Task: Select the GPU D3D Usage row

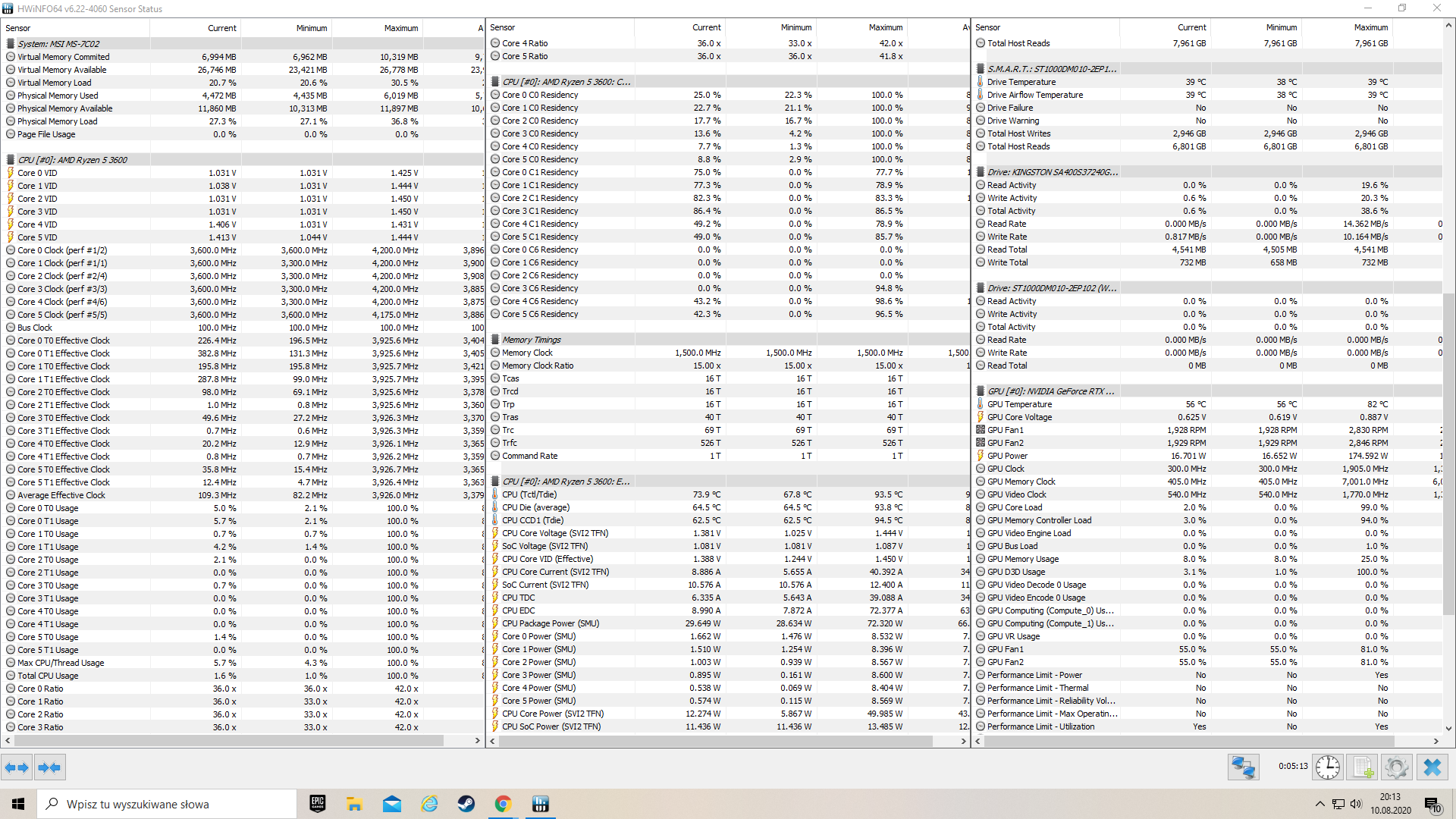Action: pos(1210,572)
